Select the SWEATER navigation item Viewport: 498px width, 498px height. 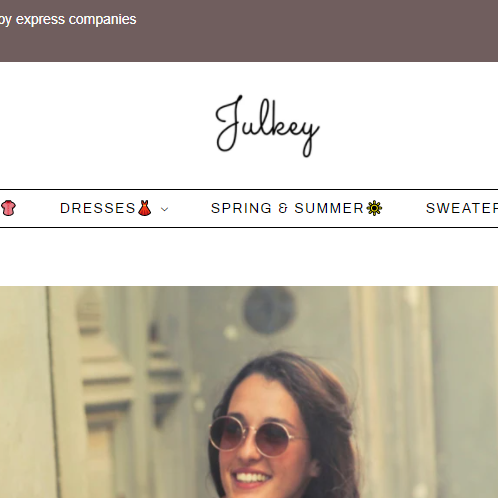pyautogui.click(x=462, y=208)
